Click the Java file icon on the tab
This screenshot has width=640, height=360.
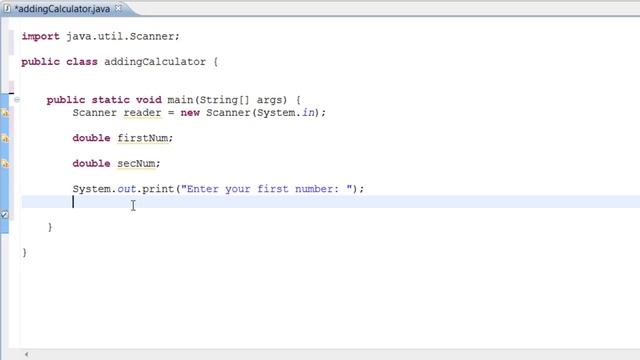[x=7, y=8]
